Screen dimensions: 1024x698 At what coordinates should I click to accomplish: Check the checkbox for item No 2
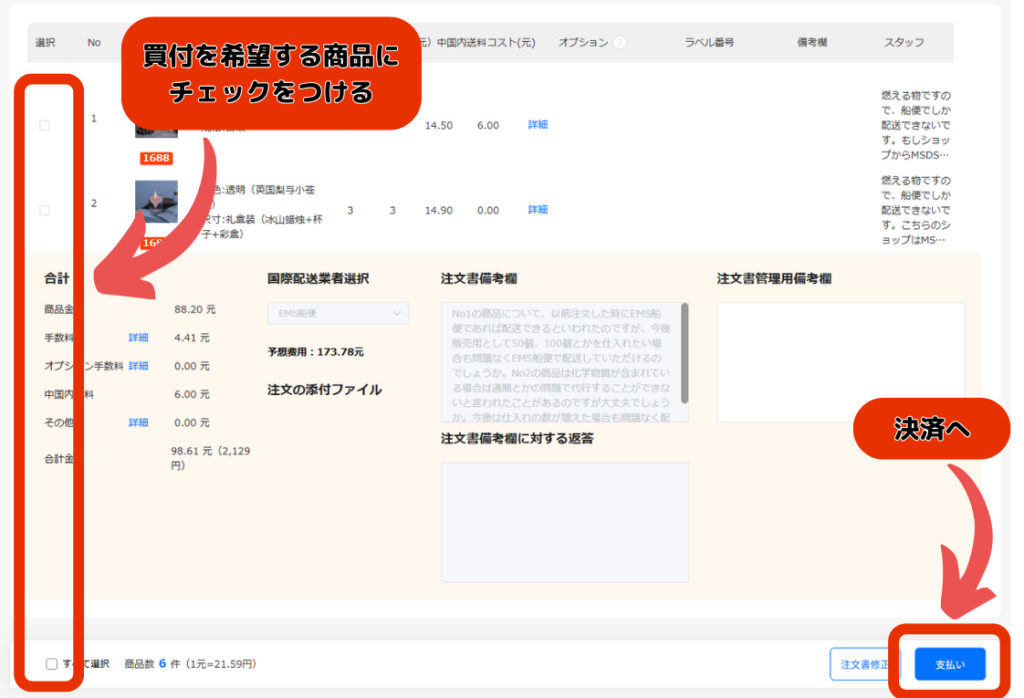point(44,210)
